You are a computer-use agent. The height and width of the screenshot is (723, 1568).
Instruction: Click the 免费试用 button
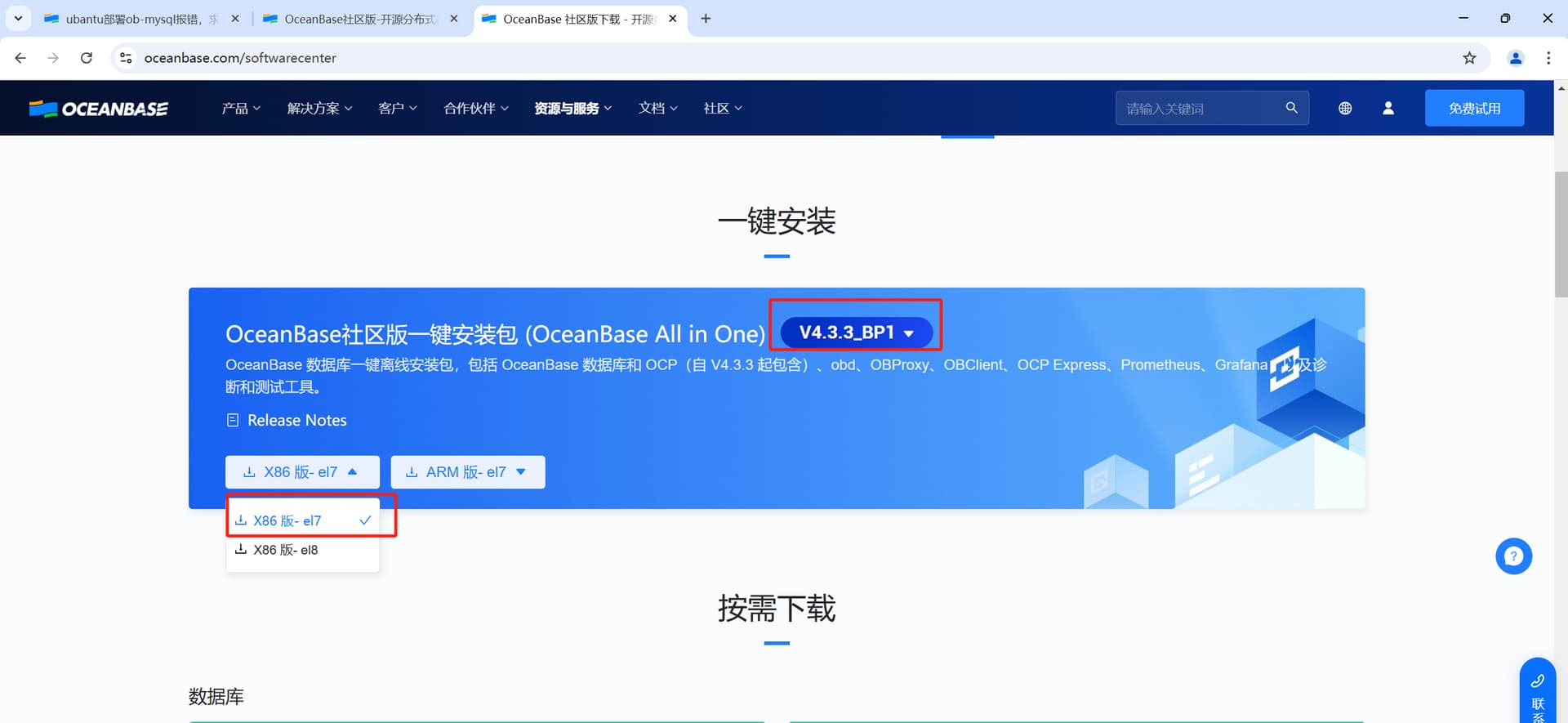pos(1474,108)
